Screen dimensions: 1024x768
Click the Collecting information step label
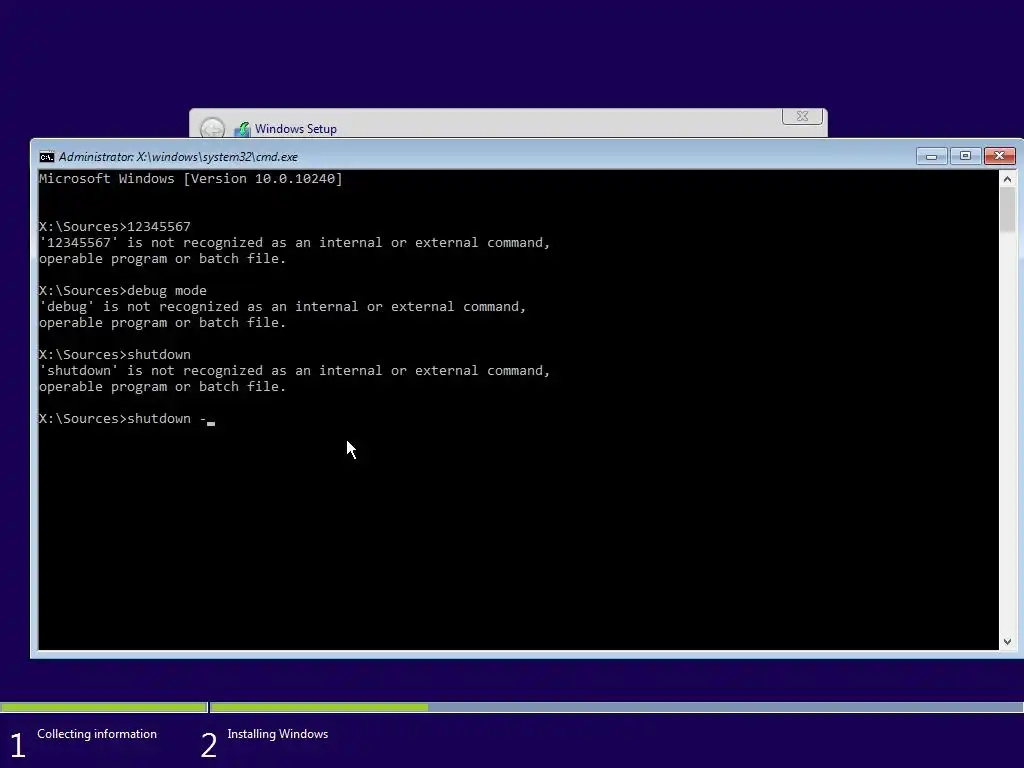click(97, 734)
